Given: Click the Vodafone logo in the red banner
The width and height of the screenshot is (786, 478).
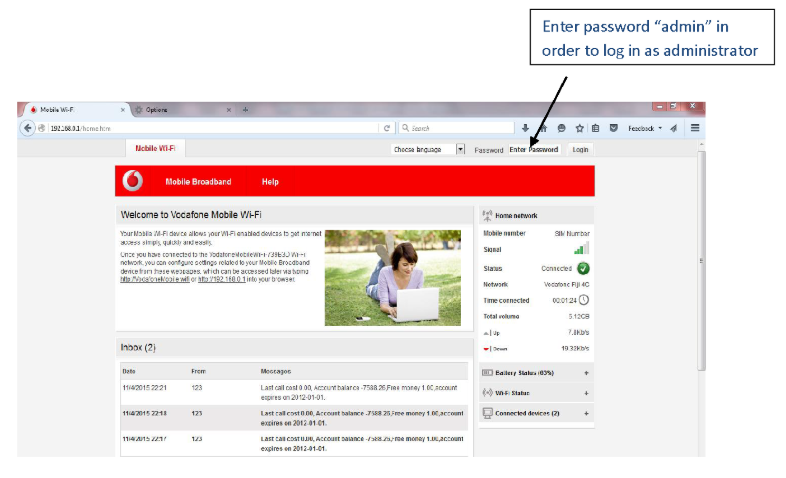Looking at the screenshot, I should pyautogui.click(x=133, y=181).
